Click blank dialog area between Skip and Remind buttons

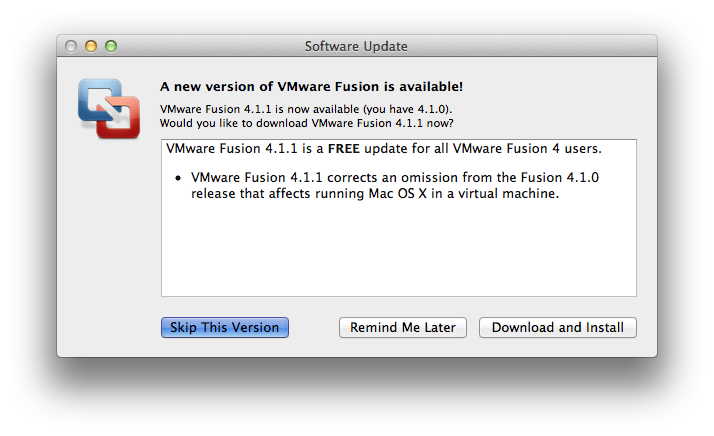tap(314, 327)
